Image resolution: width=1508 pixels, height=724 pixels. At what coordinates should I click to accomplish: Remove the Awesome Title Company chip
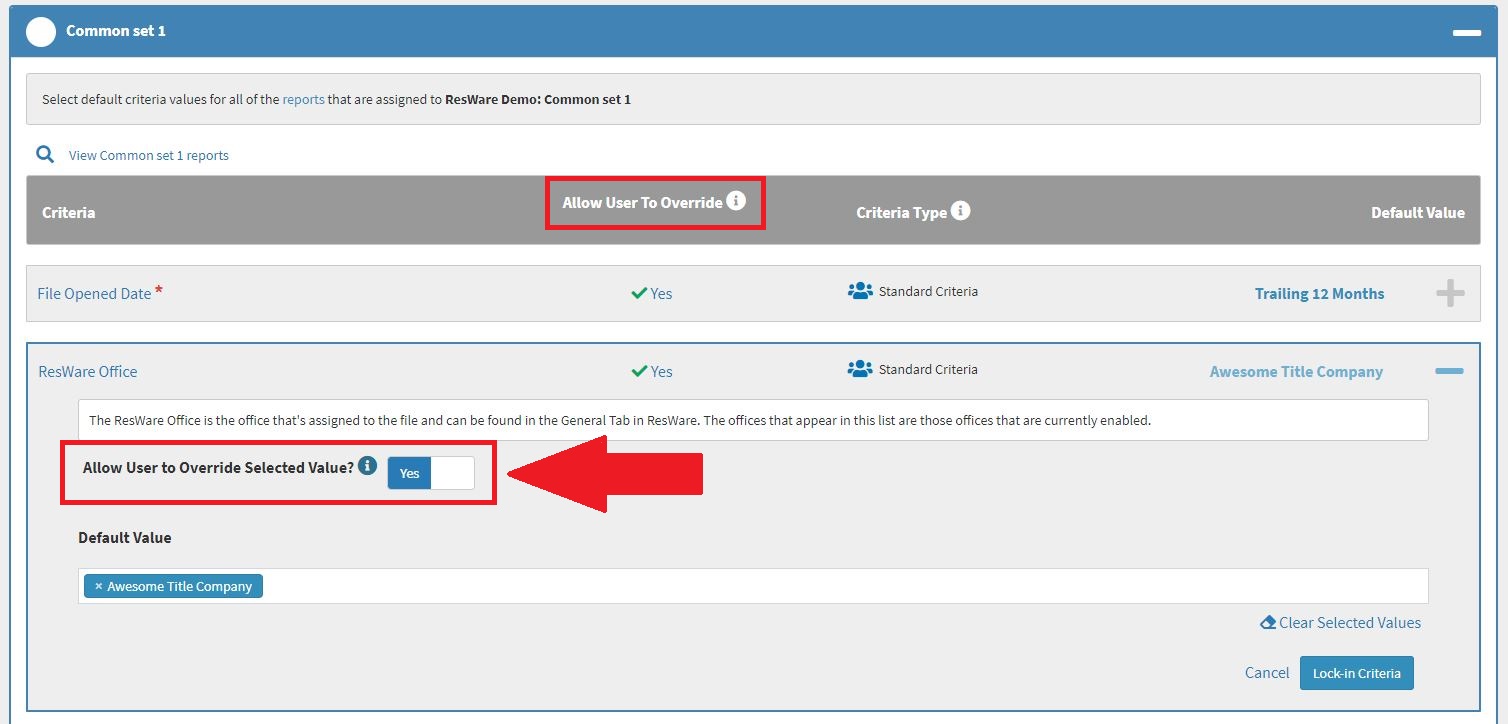[97, 586]
